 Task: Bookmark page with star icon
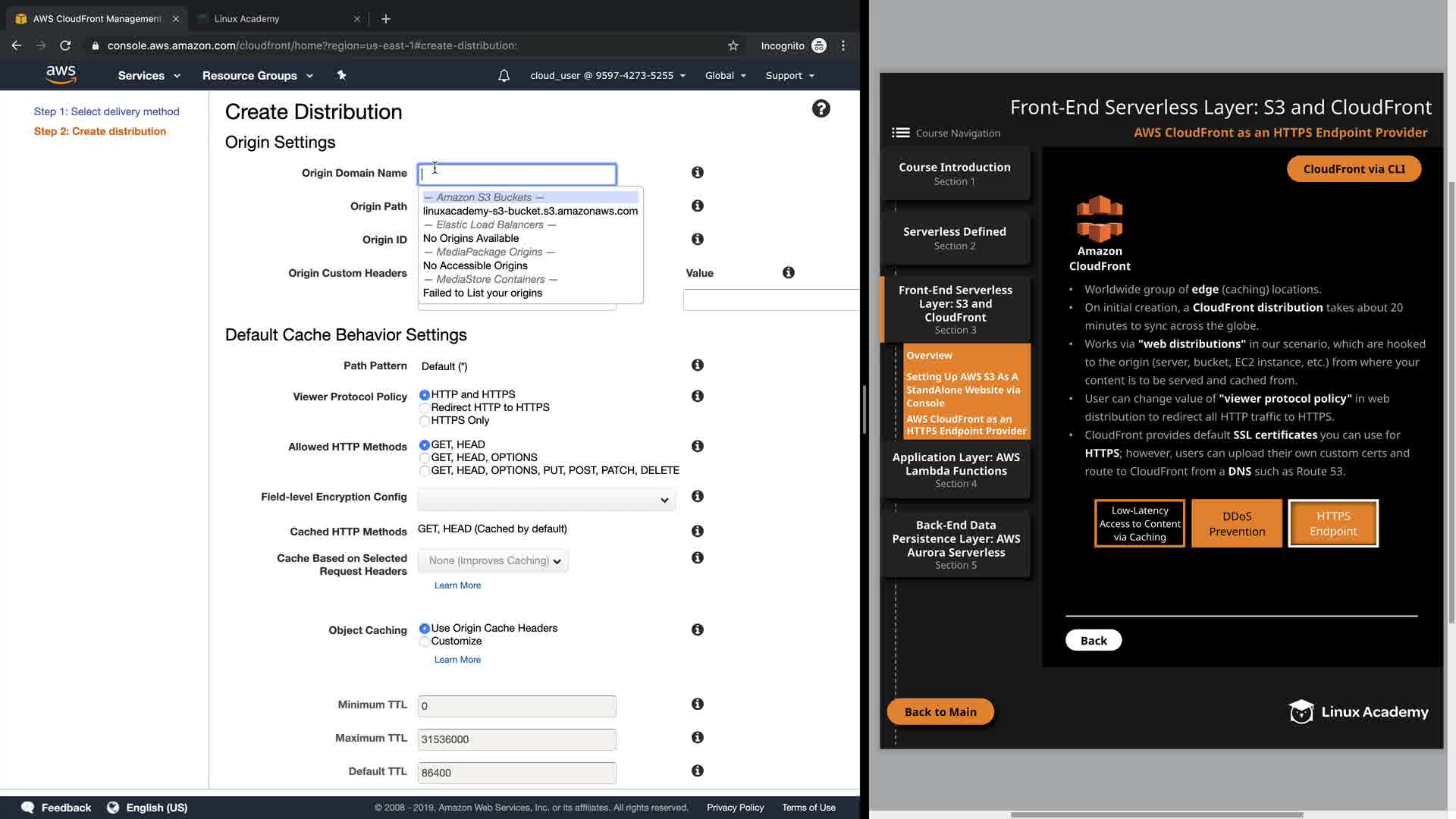(x=733, y=45)
